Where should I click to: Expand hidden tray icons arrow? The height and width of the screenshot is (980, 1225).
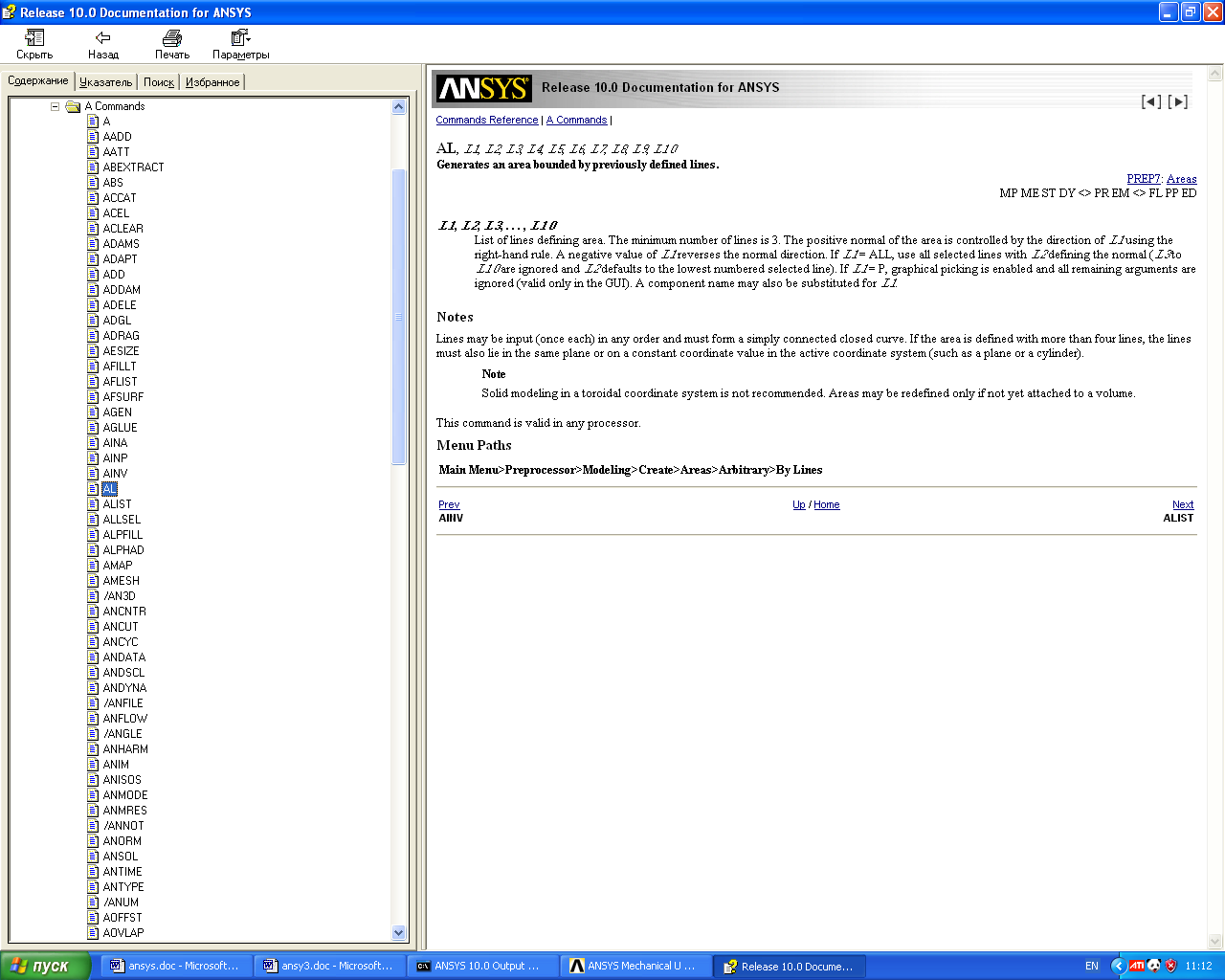(x=1117, y=966)
